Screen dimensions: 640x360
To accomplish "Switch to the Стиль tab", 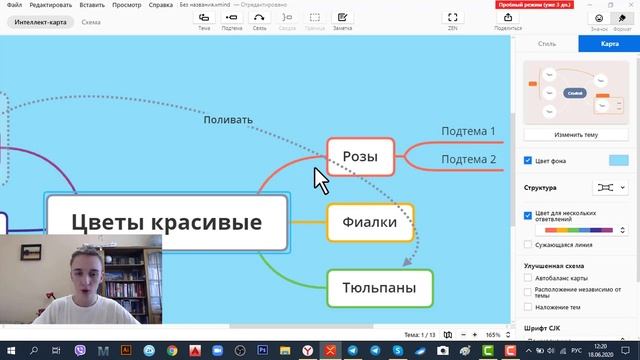I will coord(547,44).
